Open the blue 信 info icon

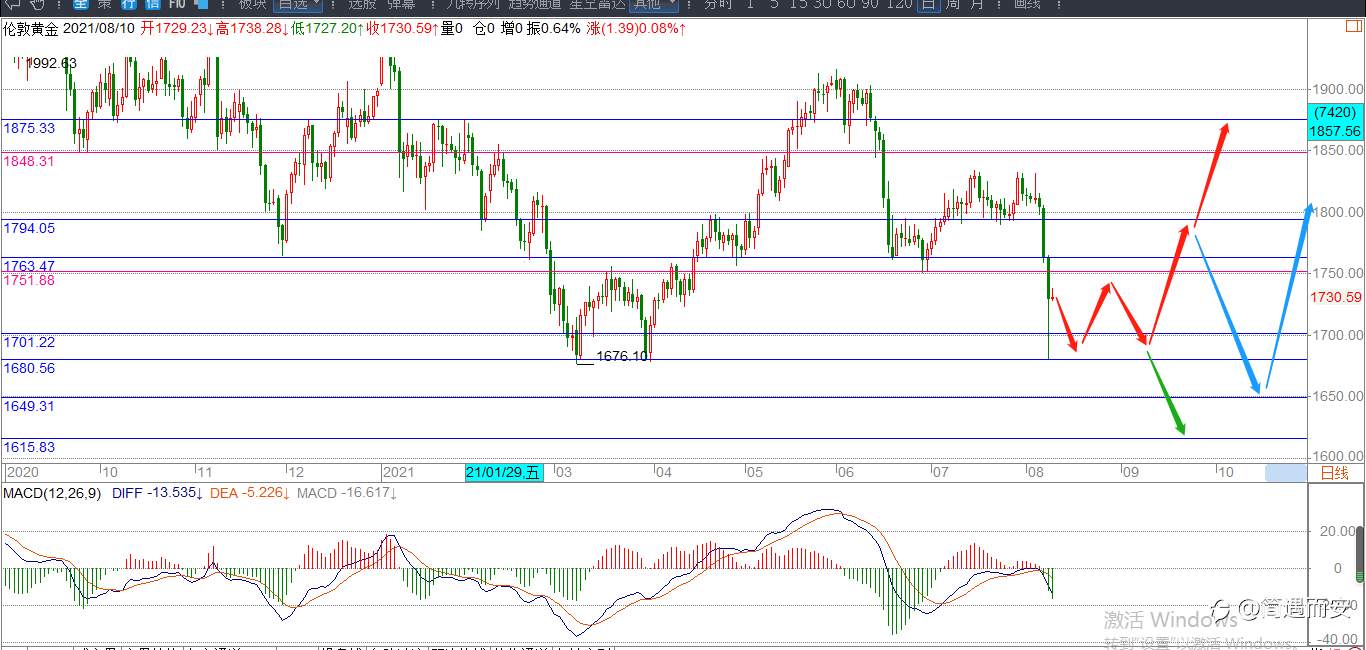pos(152,4)
